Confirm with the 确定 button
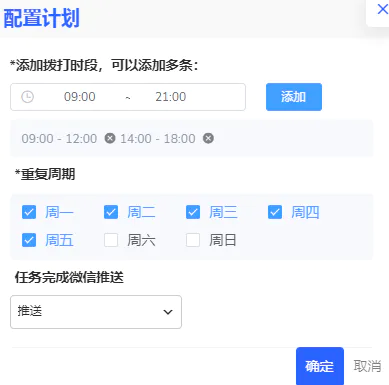Image resolution: width=389 pixels, height=385 pixels. click(x=320, y=366)
